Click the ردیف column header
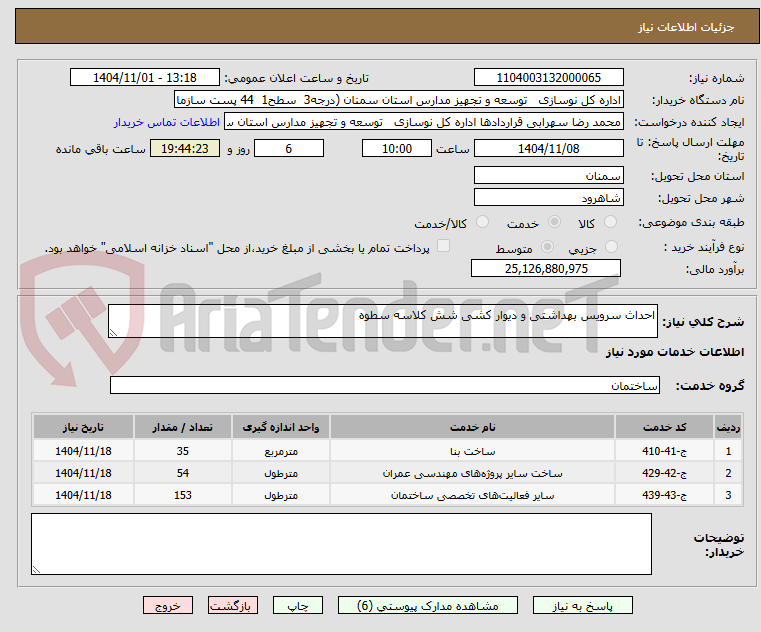Image resolution: width=761 pixels, height=632 pixels. (x=728, y=427)
